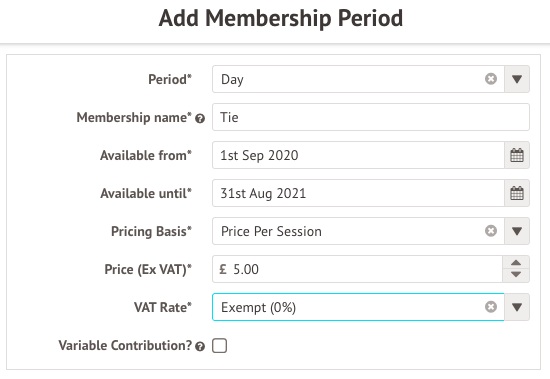Click the Price Per Session field

[358, 231]
